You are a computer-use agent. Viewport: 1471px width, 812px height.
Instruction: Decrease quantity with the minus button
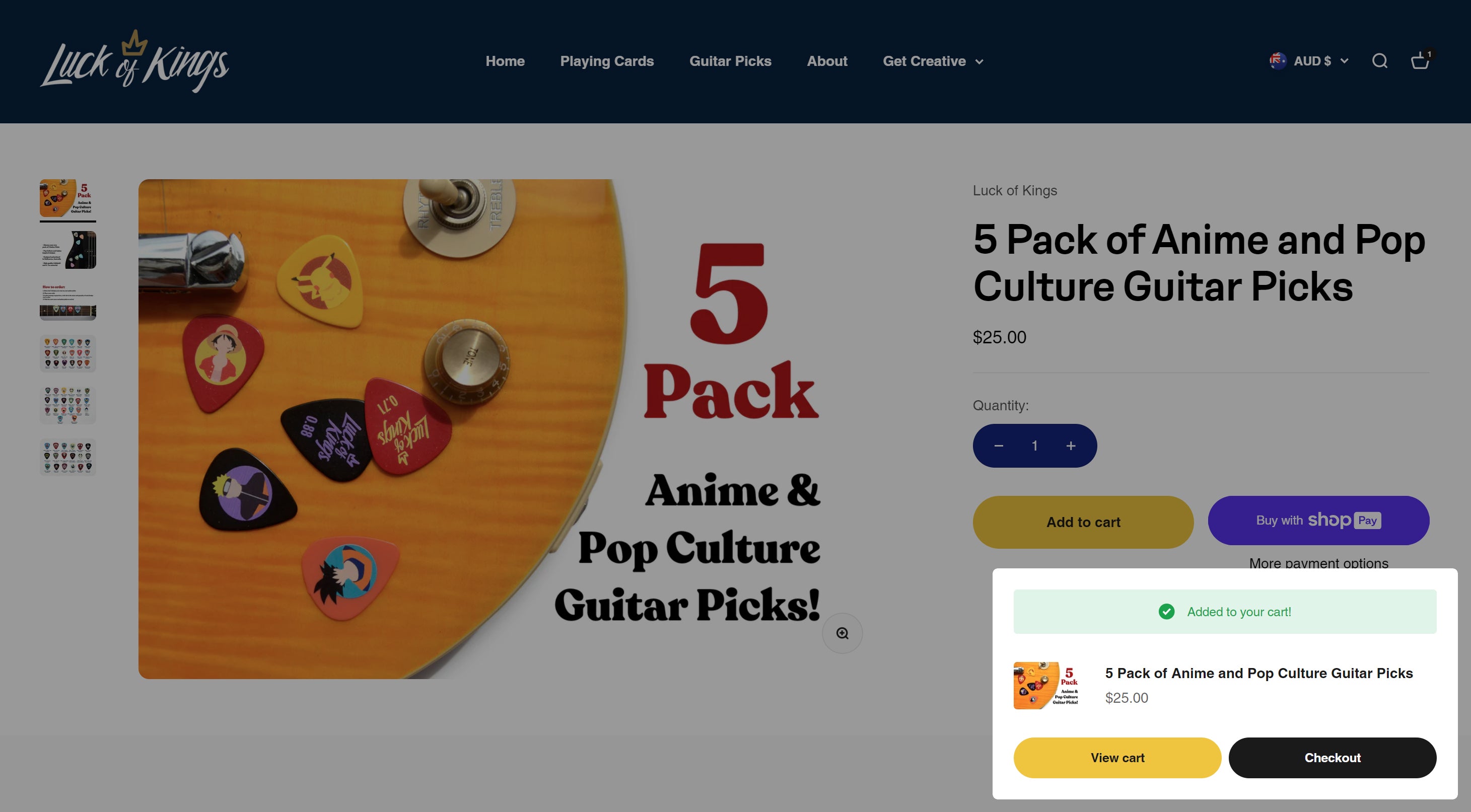[x=998, y=446]
